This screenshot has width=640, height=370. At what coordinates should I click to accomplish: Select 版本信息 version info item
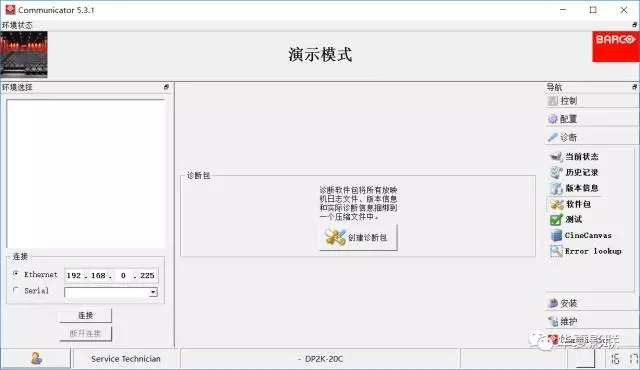[574, 188]
